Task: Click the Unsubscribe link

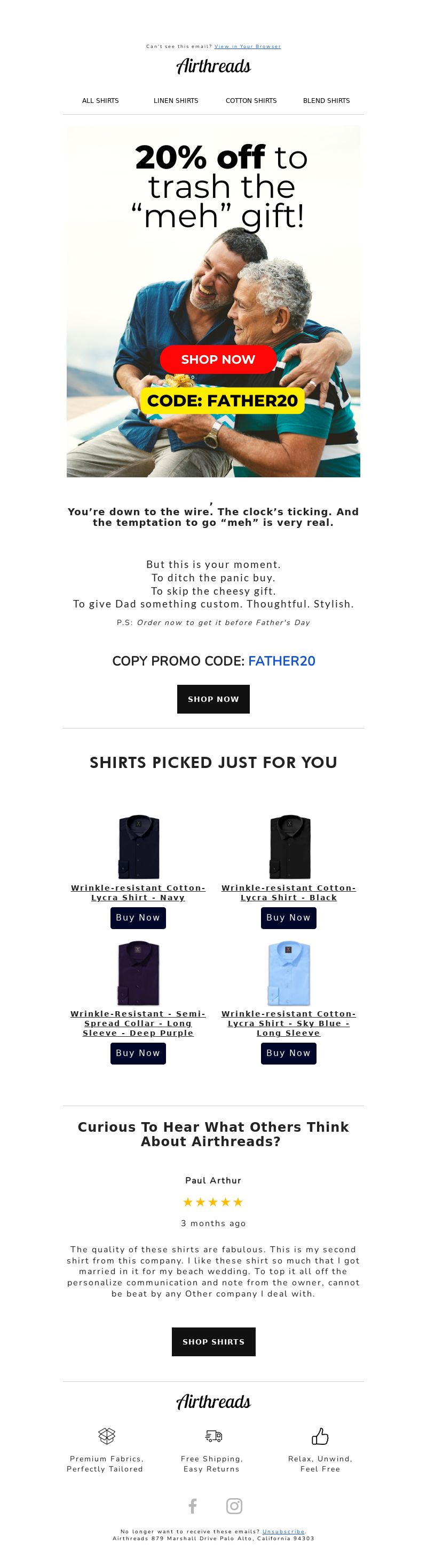Action: (283, 1532)
